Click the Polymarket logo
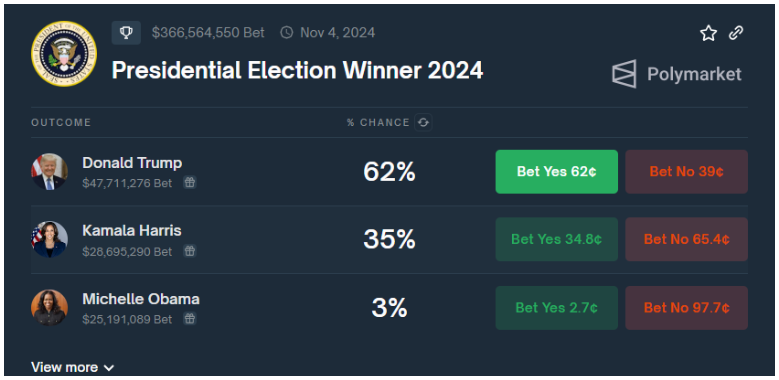779x380 pixels. (676, 74)
